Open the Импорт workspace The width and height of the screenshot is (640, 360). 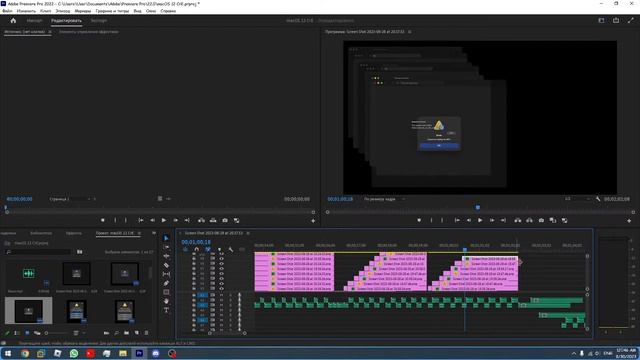(34, 20)
